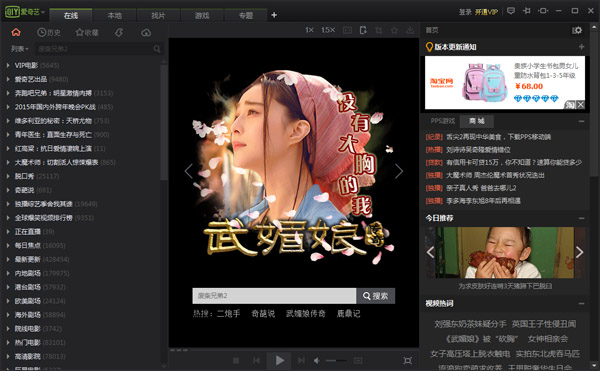The image size is (600, 371).
Task: Click hot search term 二炮手
Action: click(228, 314)
